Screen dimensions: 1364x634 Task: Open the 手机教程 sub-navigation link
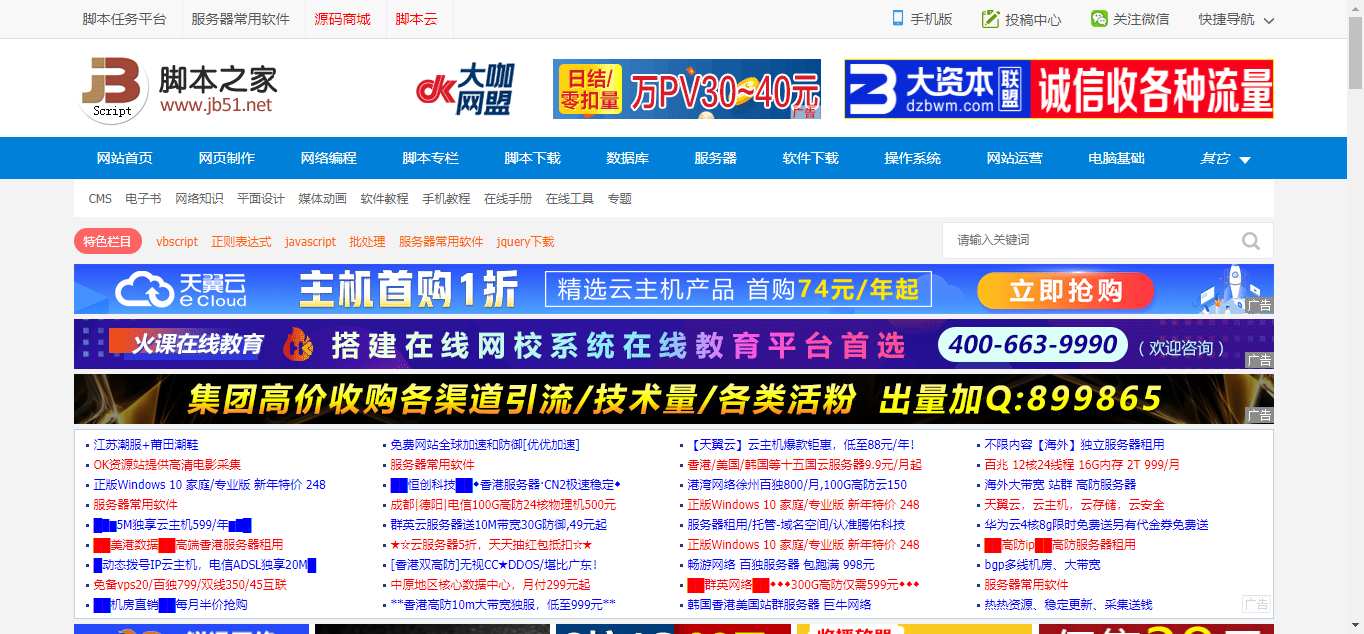click(x=446, y=199)
